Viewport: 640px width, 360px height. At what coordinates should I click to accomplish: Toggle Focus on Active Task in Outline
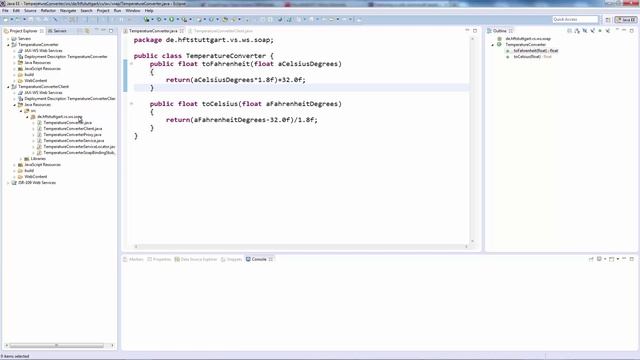pyautogui.click(x=569, y=31)
